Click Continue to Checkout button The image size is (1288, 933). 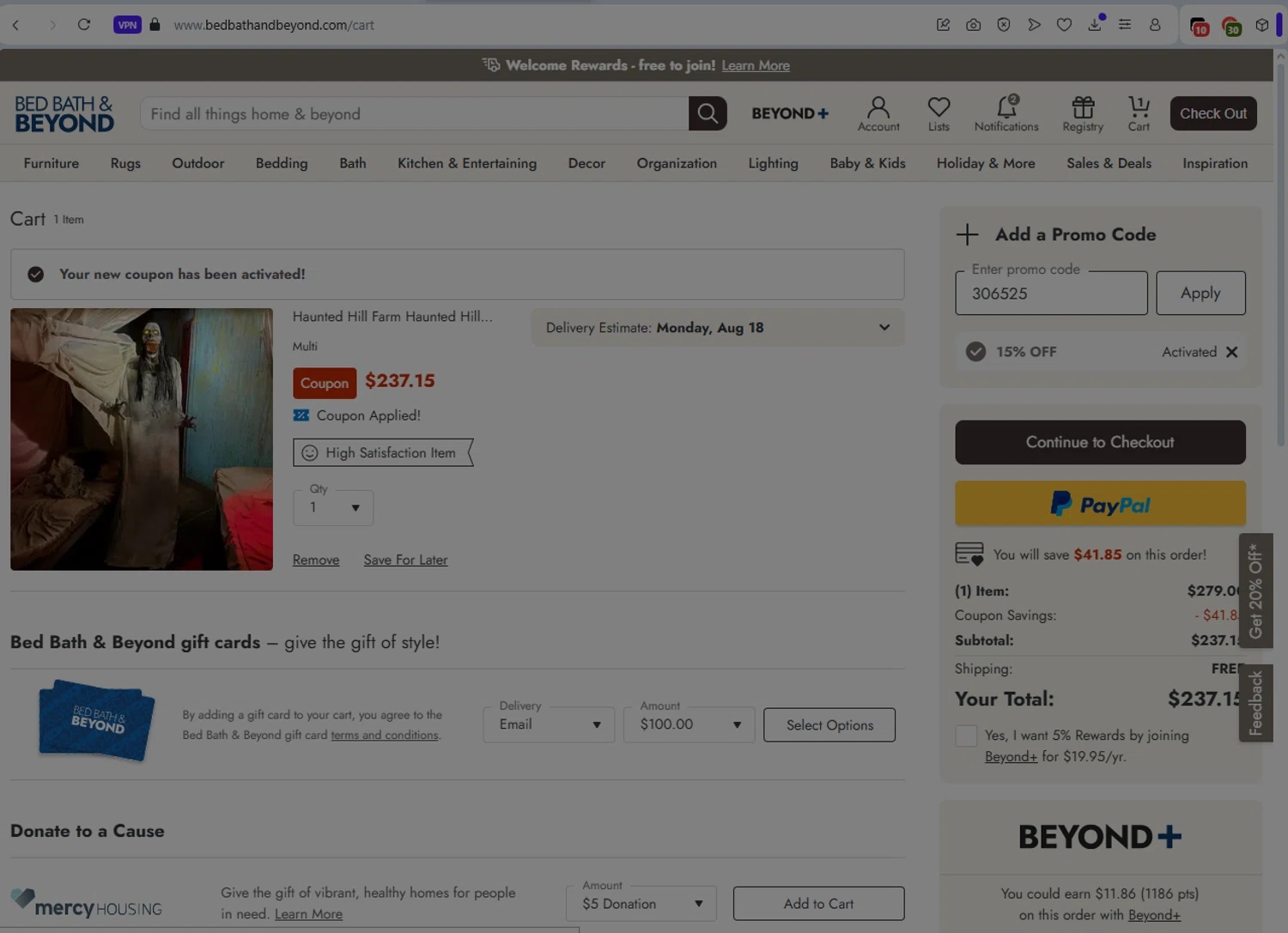click(1099, 442)
